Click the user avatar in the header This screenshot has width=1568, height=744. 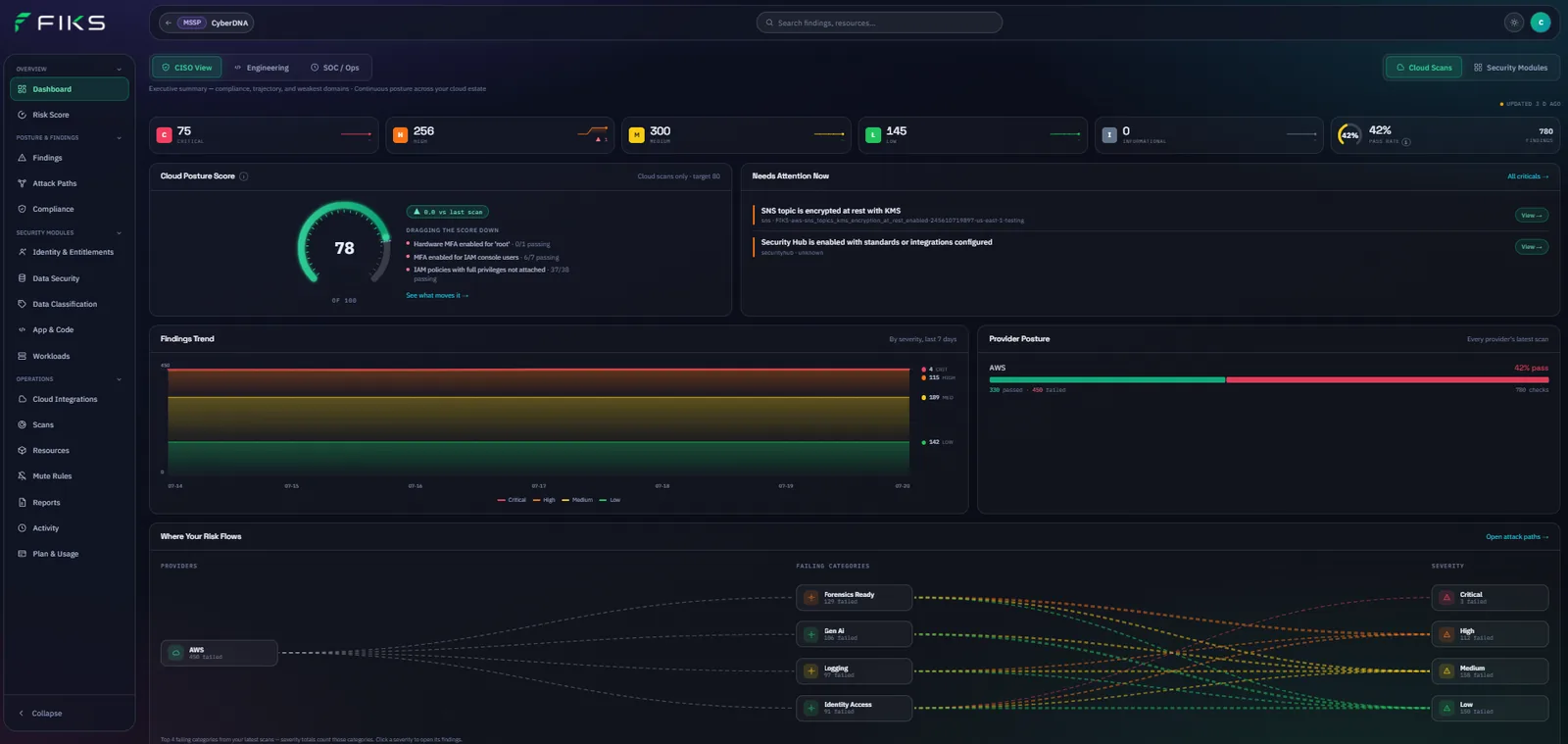click(x=1541, y=23)
